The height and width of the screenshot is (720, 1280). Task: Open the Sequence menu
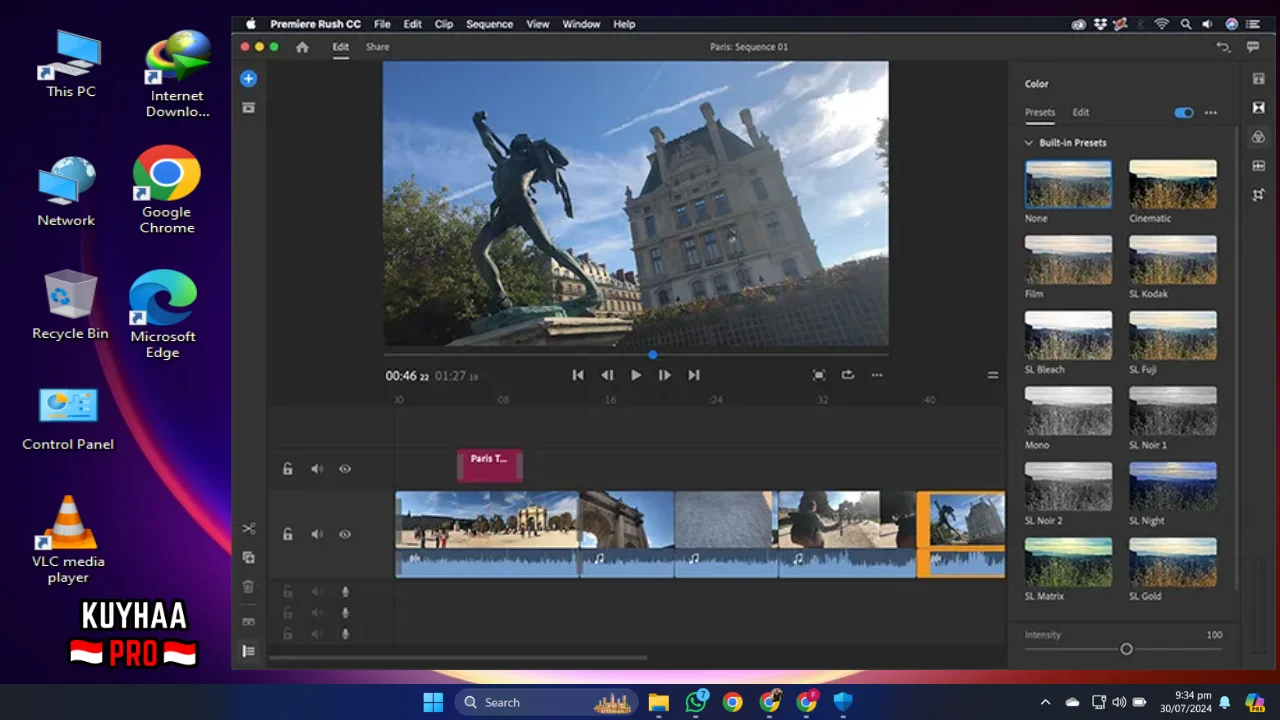coord(490,24)
